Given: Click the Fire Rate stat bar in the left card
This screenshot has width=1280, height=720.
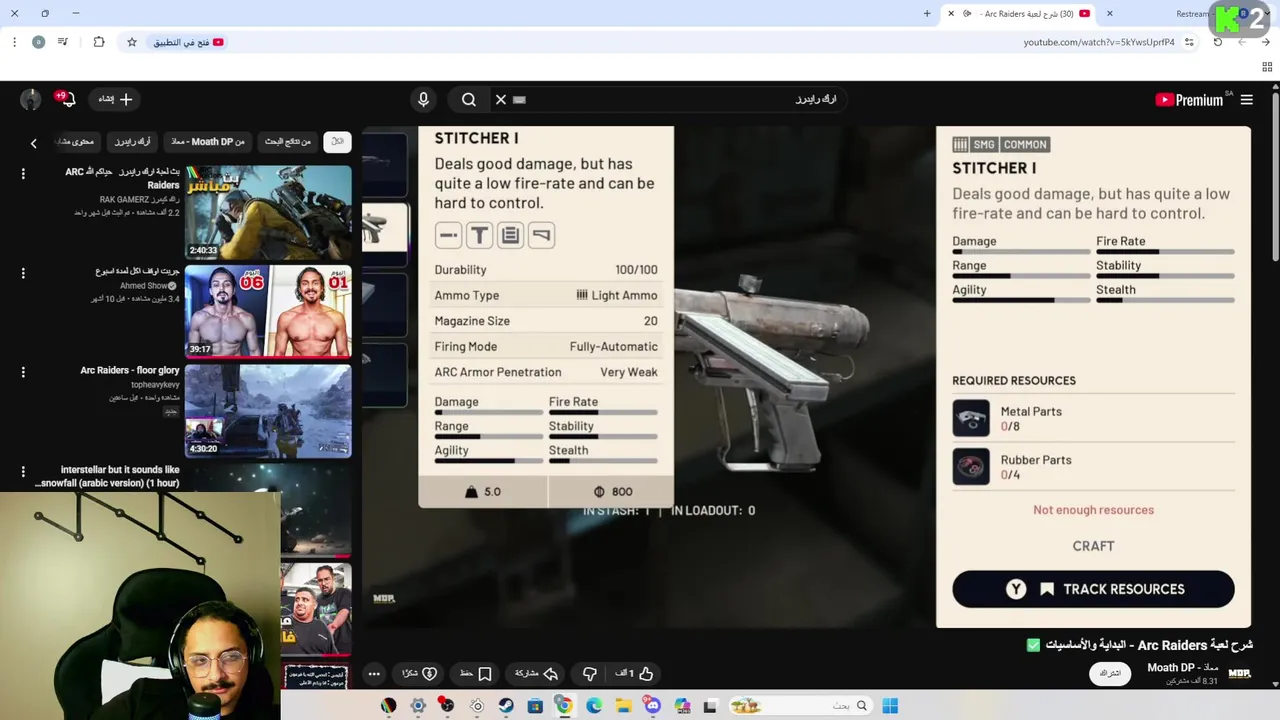Looking at the screenshot, I should point(603,412).
